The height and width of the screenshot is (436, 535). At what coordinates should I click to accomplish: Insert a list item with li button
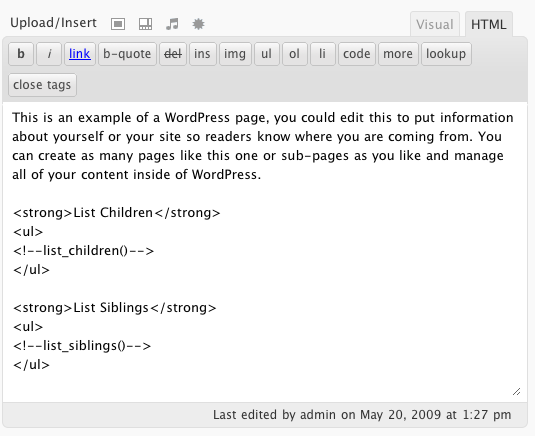(x=323, y=54)
